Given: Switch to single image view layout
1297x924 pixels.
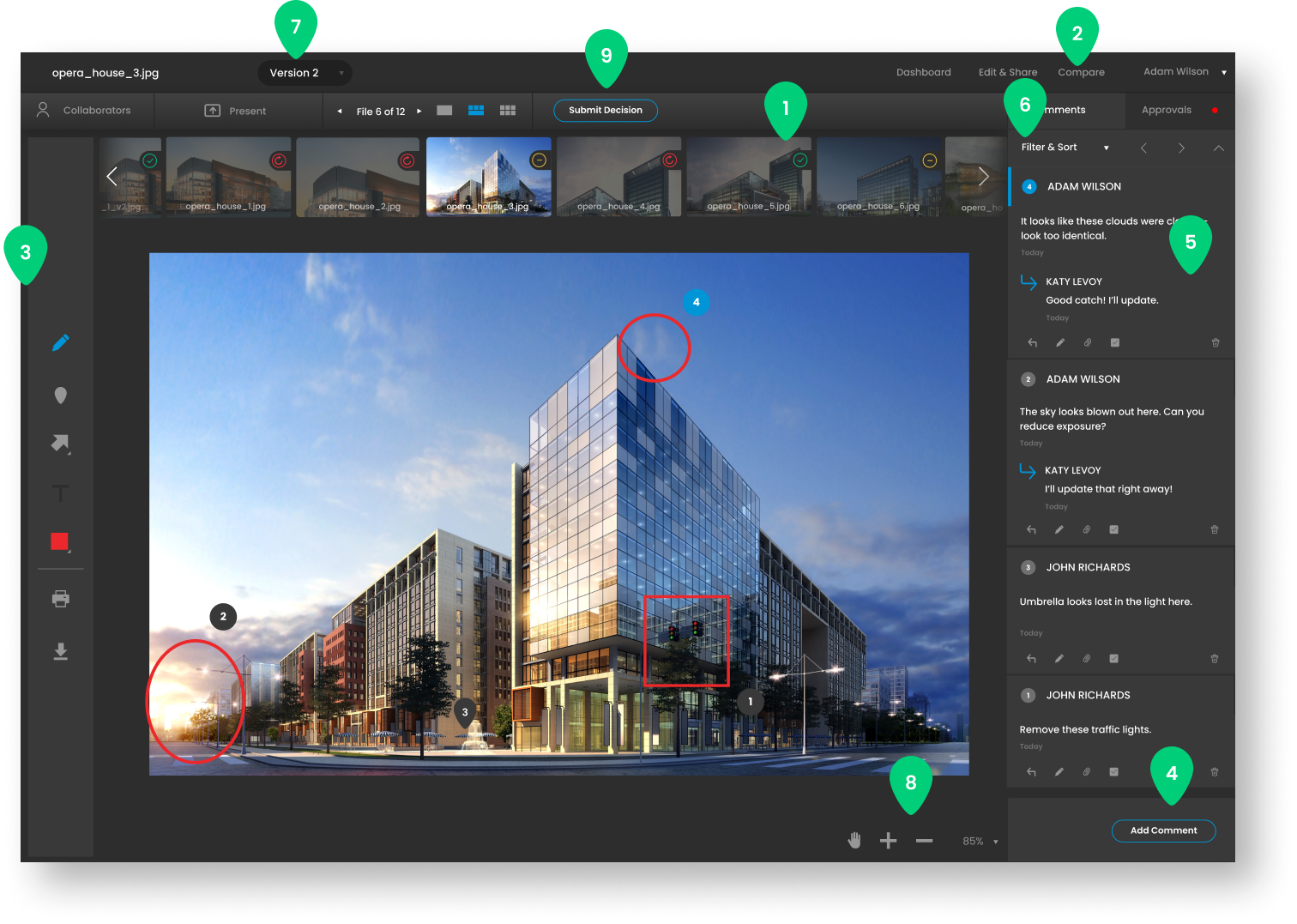Looking at the screenshot, I should tap(444, 111).
